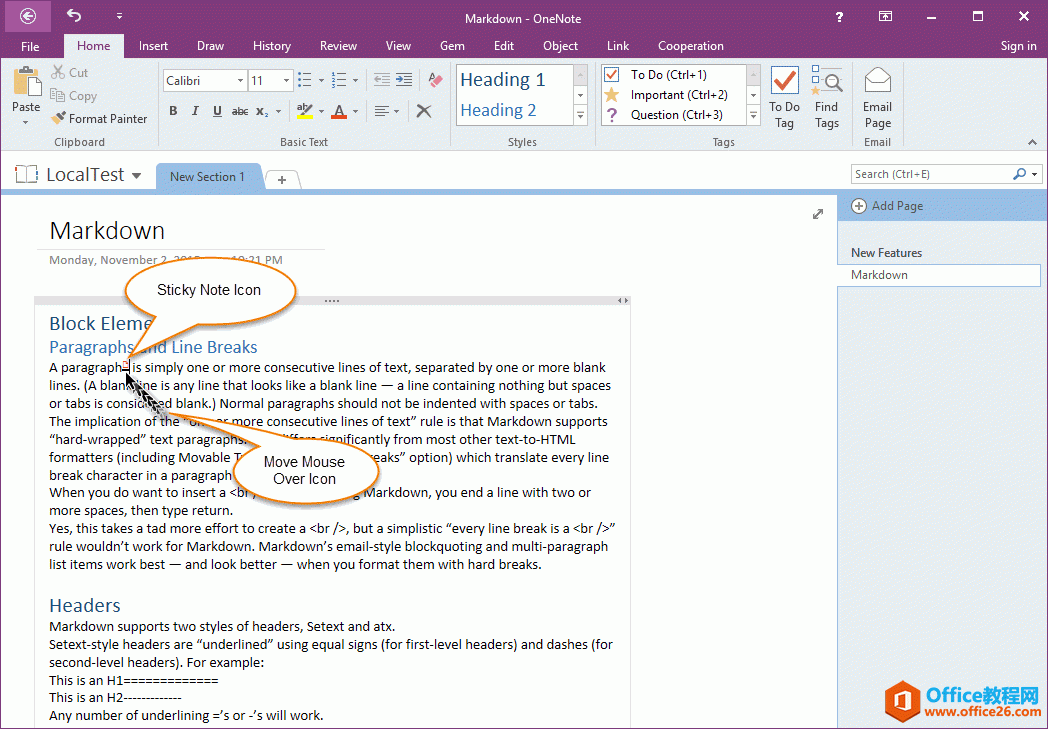Open font color dropdown arrow

tap(356, 112)
